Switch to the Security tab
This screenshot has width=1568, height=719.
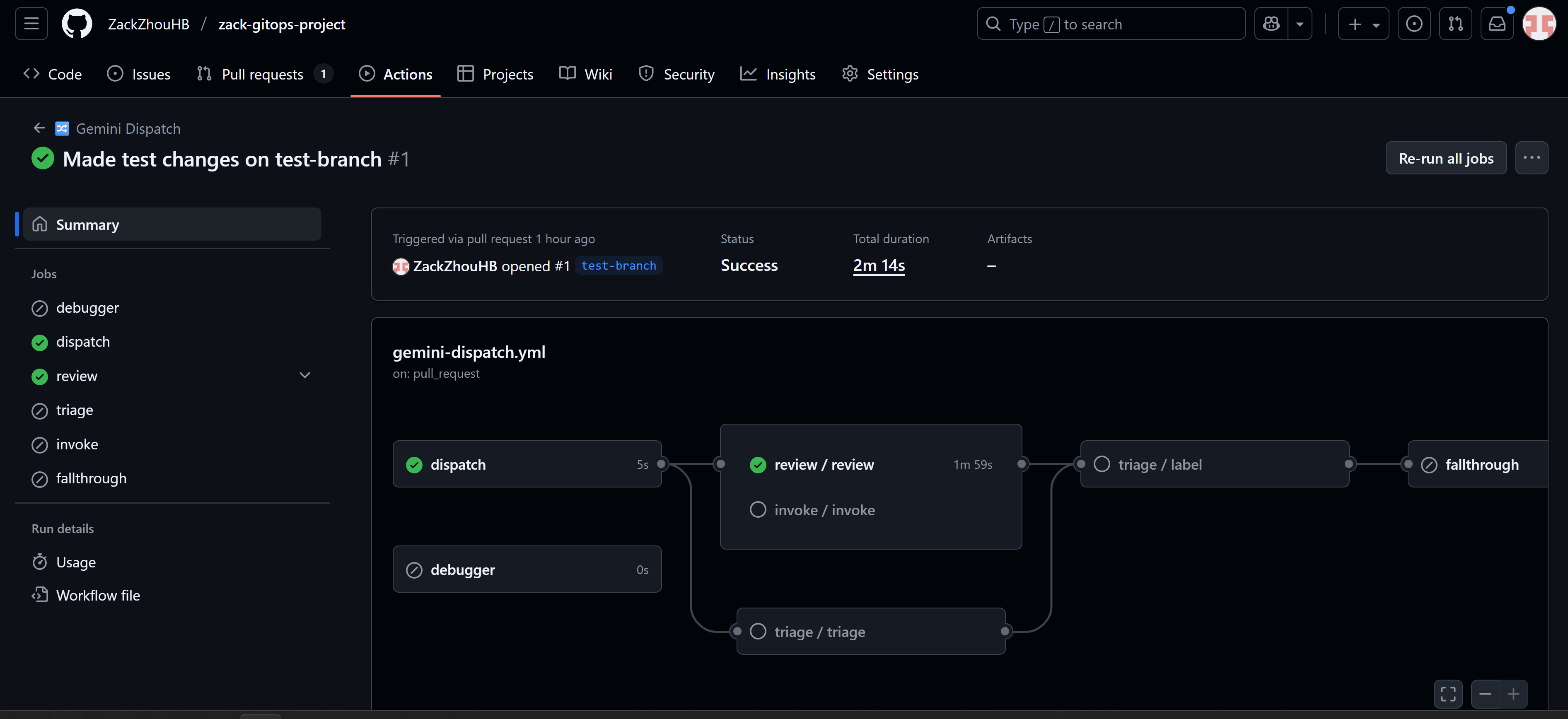coord(676,74)
